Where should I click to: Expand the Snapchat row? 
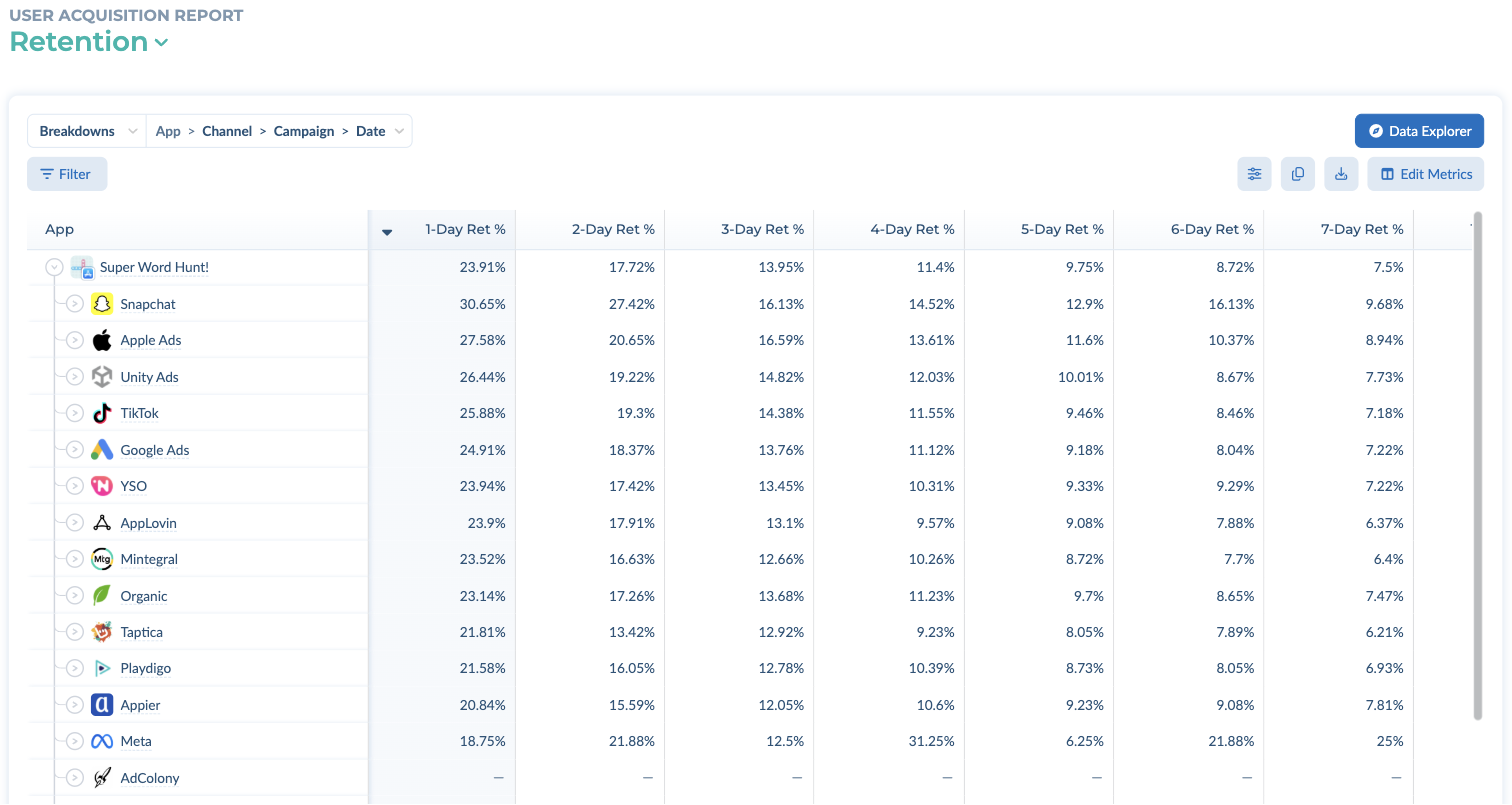[74, 304]
